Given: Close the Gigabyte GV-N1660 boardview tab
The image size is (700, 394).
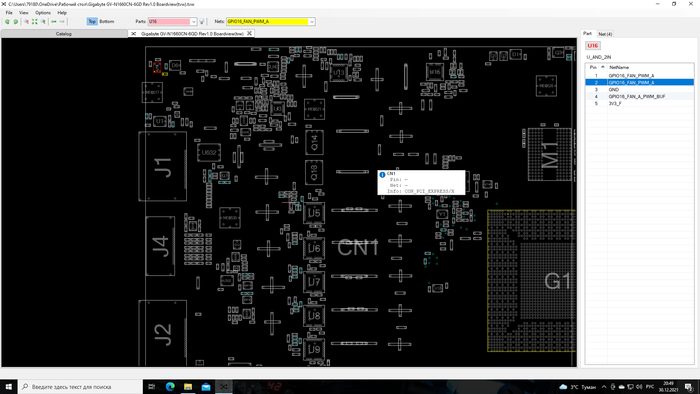Looking at the screenshot, I should (249, 33).
